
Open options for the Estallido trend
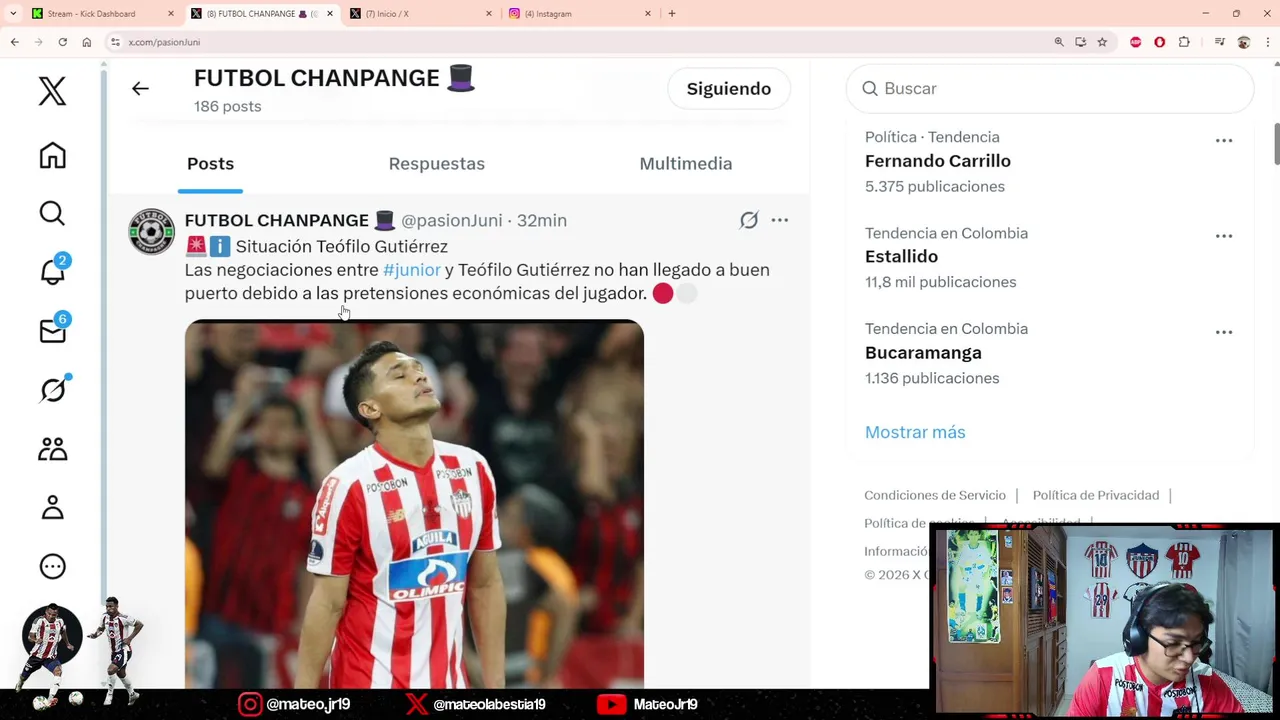1224,237
